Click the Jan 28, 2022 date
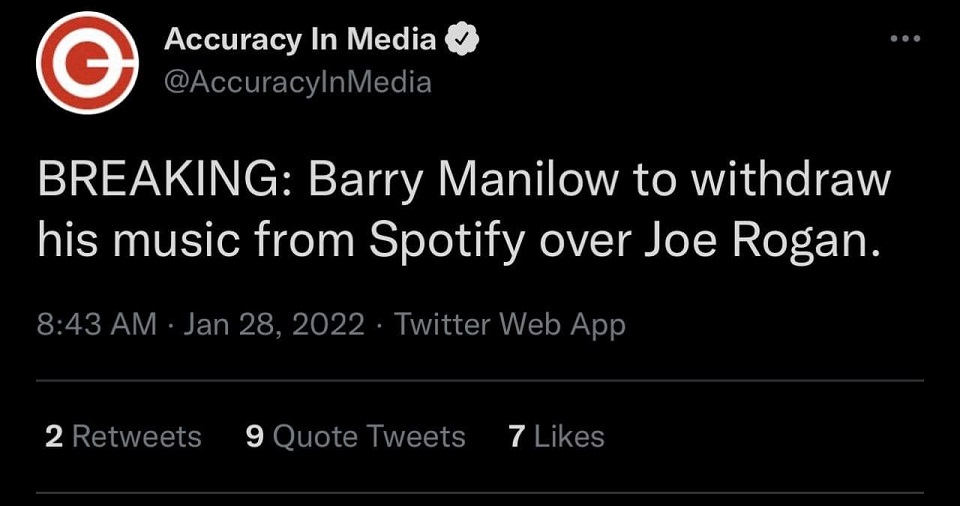Image resolution: width=960 pixels, height=506 pixels. (274, 324)
